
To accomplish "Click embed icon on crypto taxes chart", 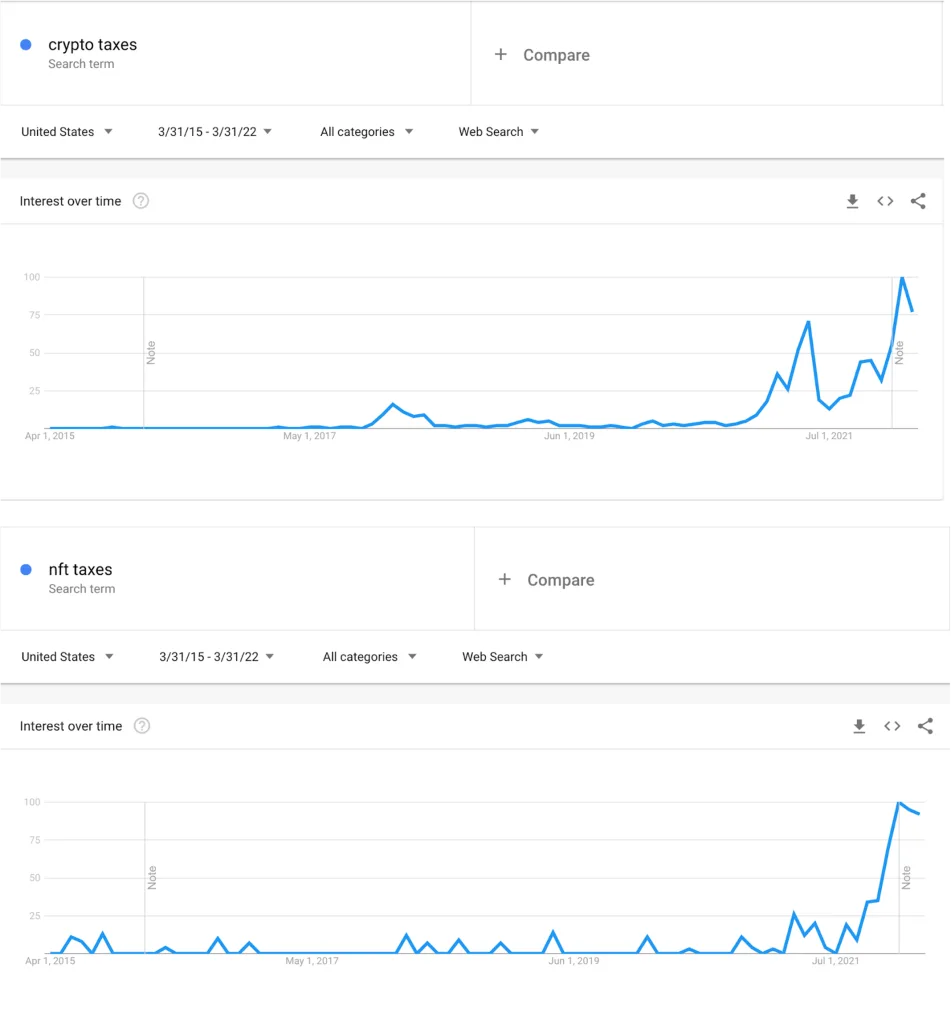I will [885, 201].
